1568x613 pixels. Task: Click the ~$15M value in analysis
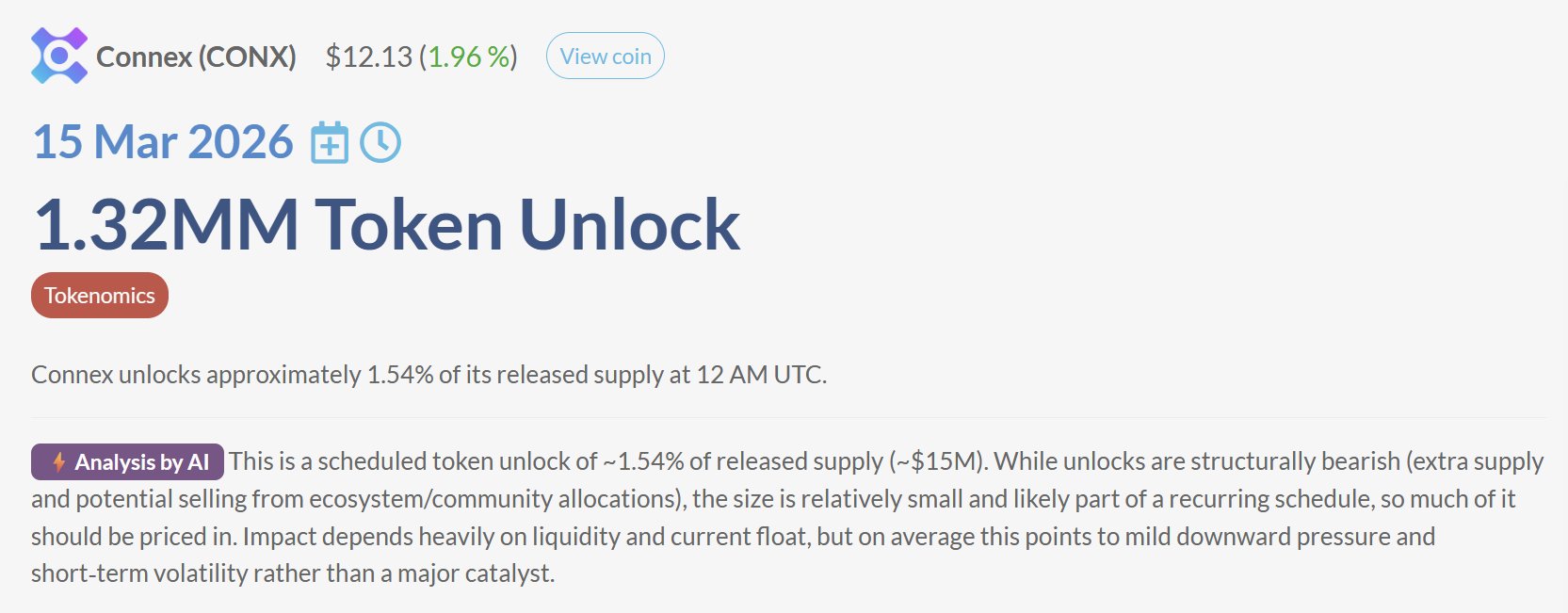(x=936, y=461)
